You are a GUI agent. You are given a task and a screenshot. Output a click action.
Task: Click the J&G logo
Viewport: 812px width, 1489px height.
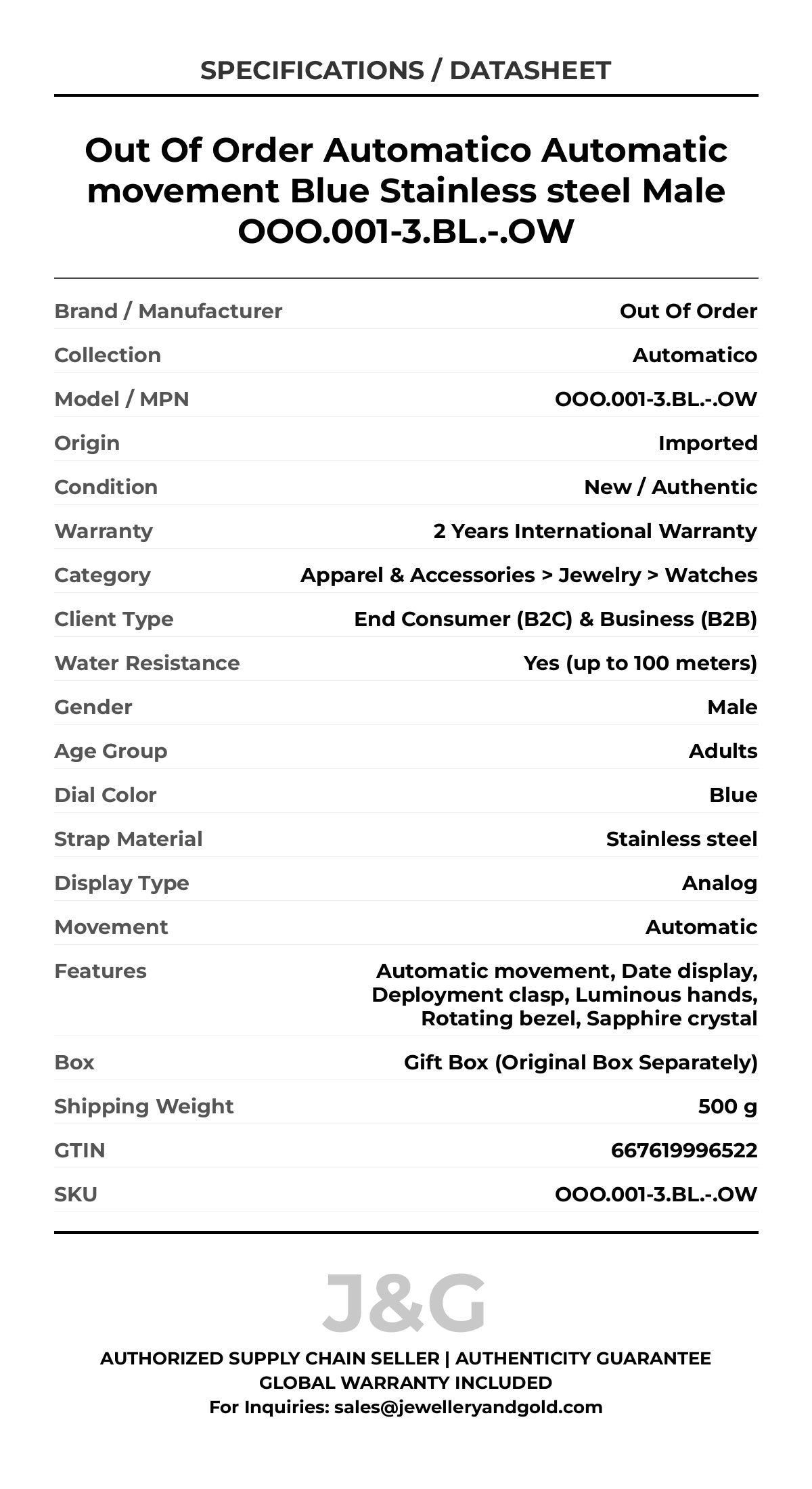[x=404, y=1304]
